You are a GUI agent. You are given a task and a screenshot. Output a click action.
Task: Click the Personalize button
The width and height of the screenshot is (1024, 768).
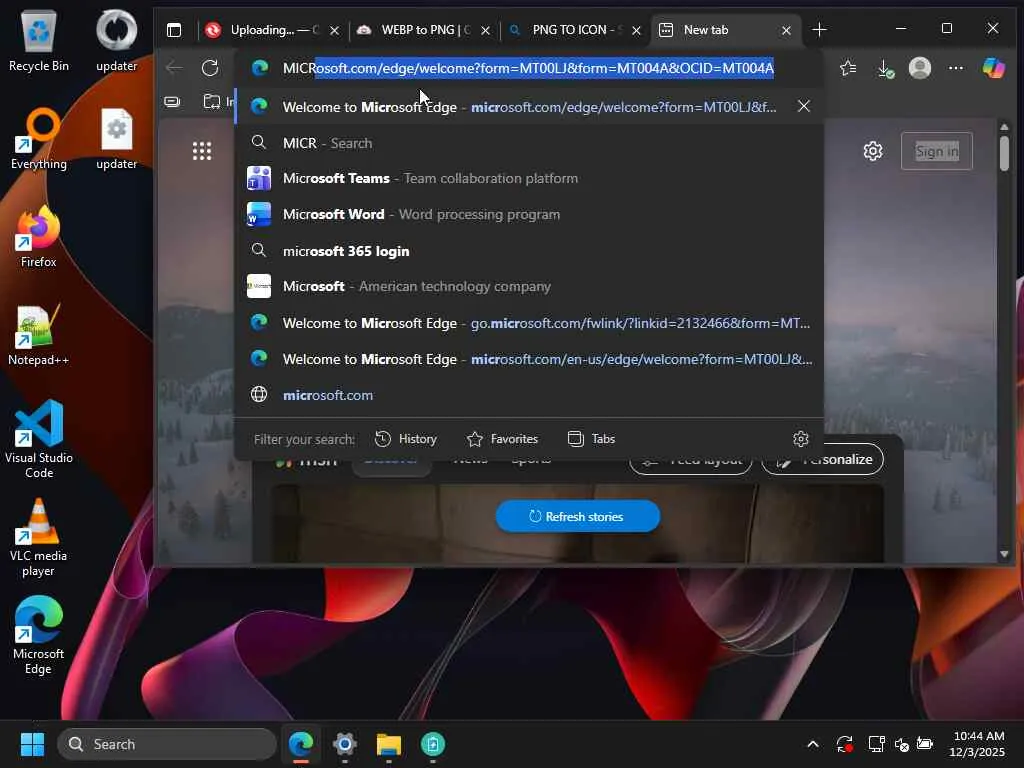click(x=822, y=460)
